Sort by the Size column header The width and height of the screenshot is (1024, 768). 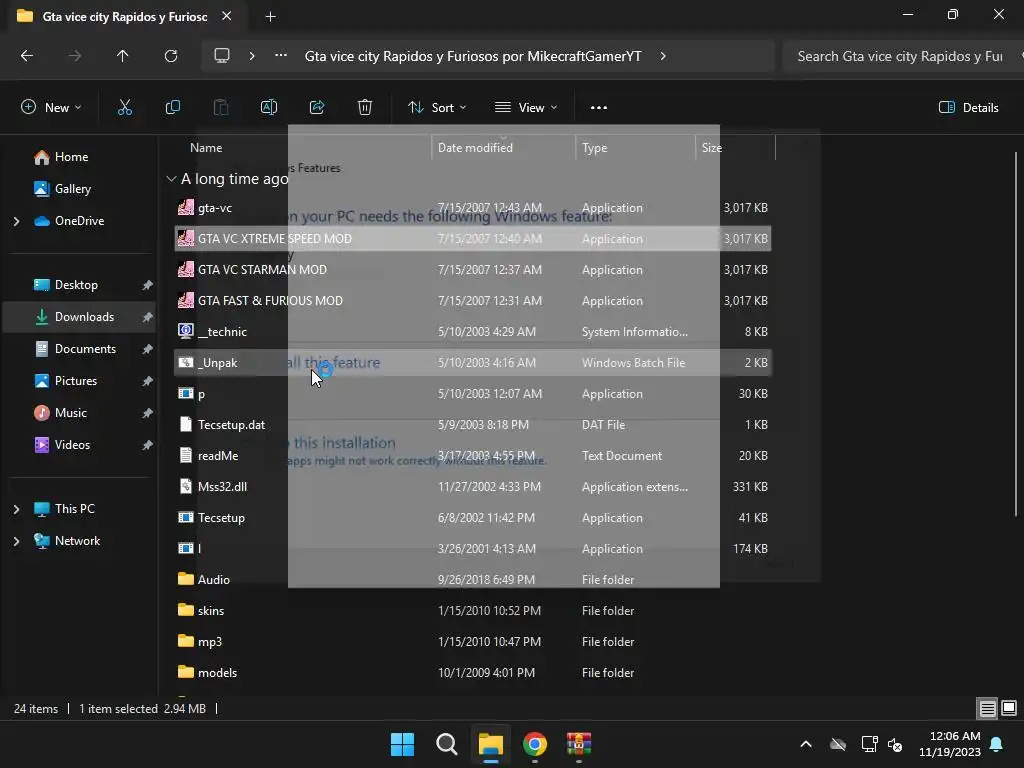point(711,148)
